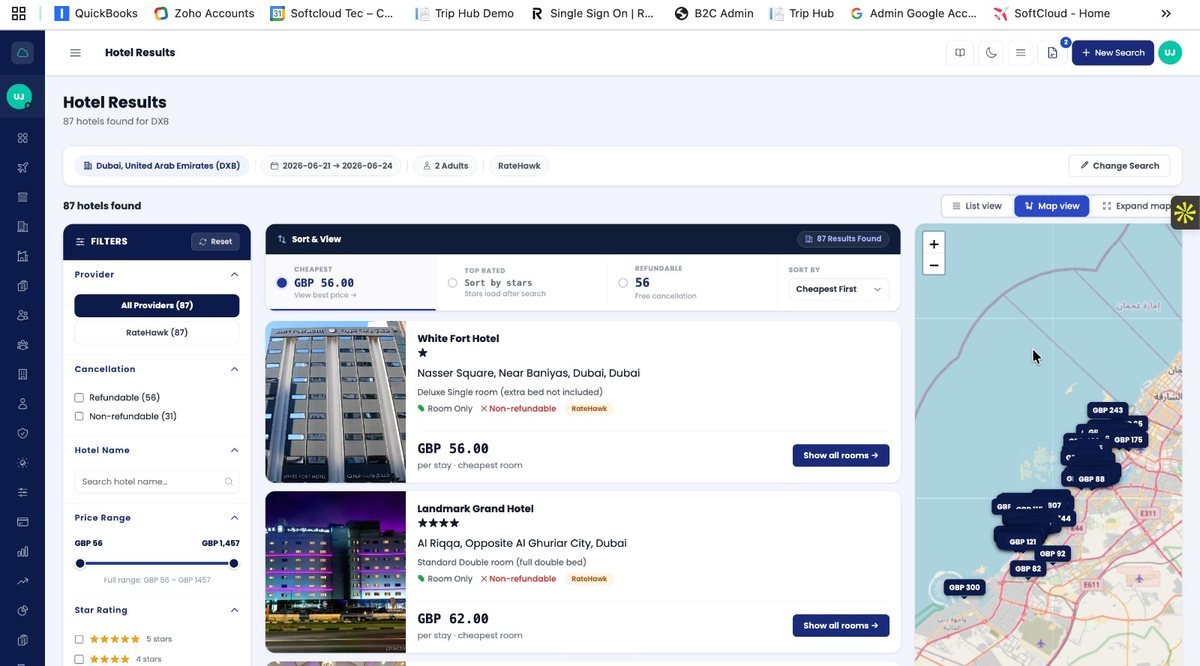Open the dashboard grid icon in sidebar
The width and height of the screenshot is (1200, 666).
pyautogui.click(x=22, y=137)
